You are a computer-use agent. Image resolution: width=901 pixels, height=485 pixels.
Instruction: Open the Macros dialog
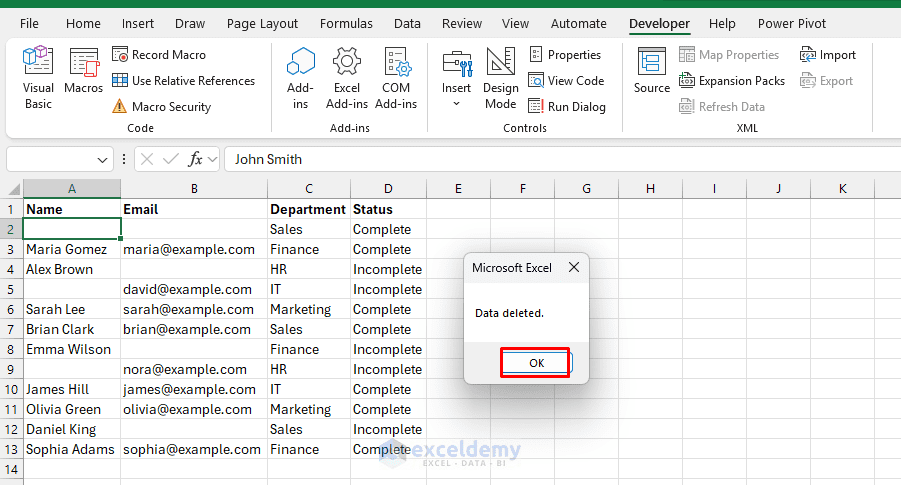tap(83, 70)
